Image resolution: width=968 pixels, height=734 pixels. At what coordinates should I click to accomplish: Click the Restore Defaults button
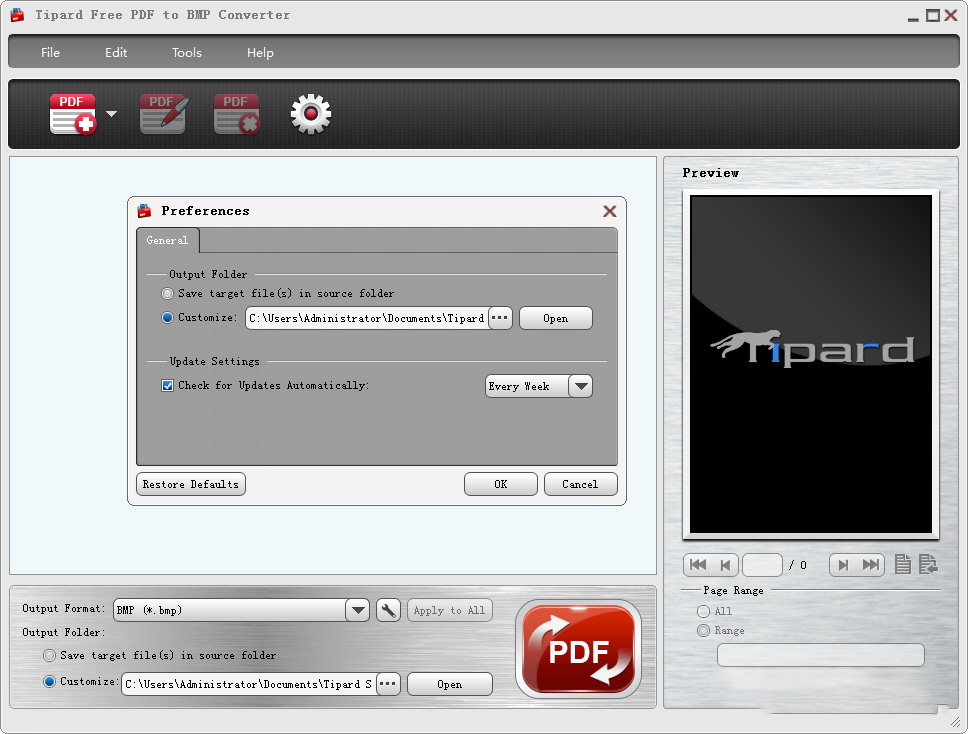[x=190, y=484]
